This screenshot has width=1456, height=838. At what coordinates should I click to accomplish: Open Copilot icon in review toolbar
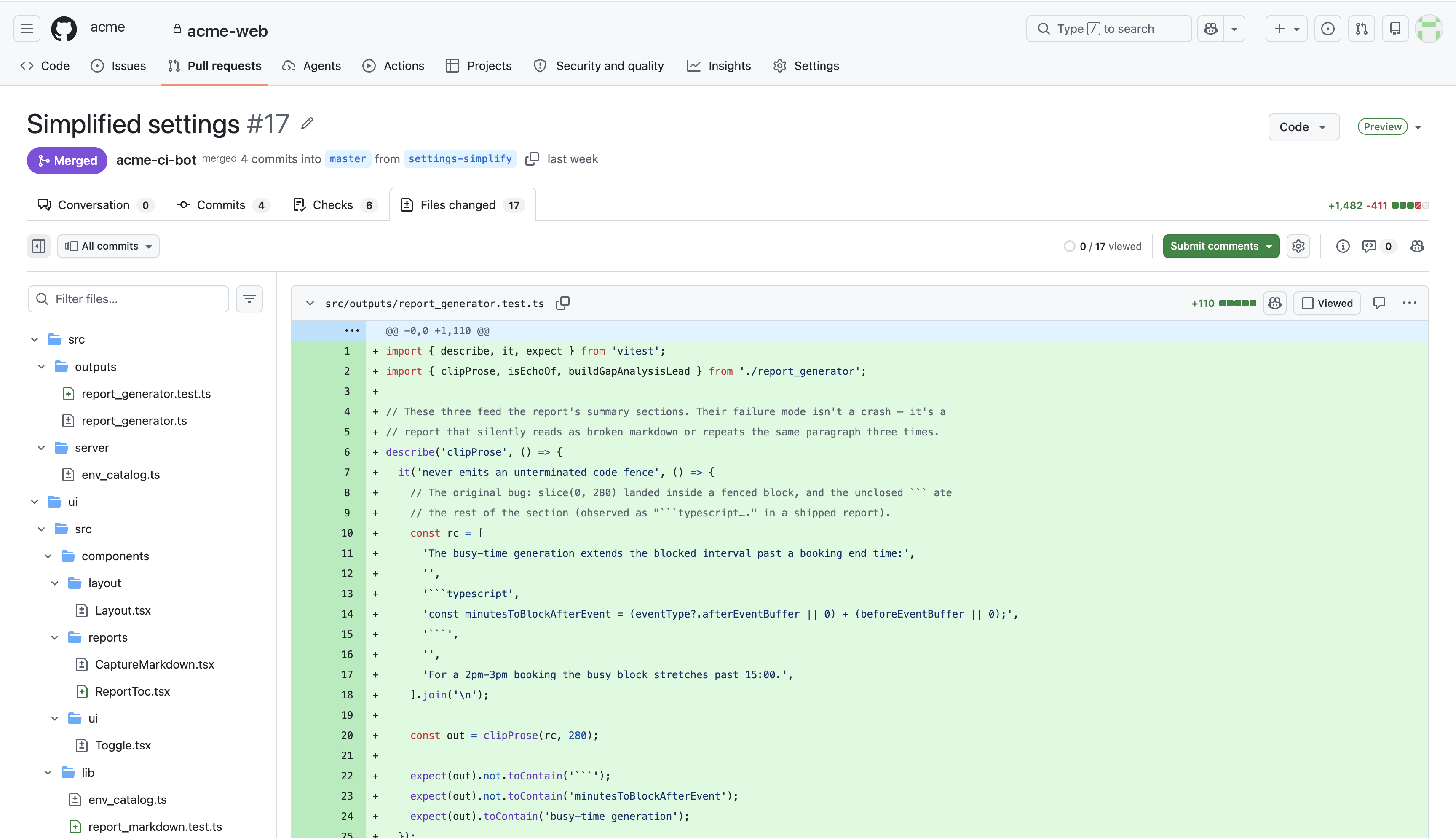pos(1417,246)
